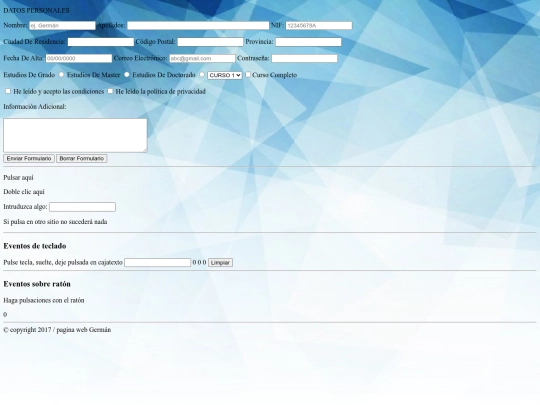Check 'He leído y acepto las condiciones'
Viewport: 540px width, 405px height.
(8, 91)
